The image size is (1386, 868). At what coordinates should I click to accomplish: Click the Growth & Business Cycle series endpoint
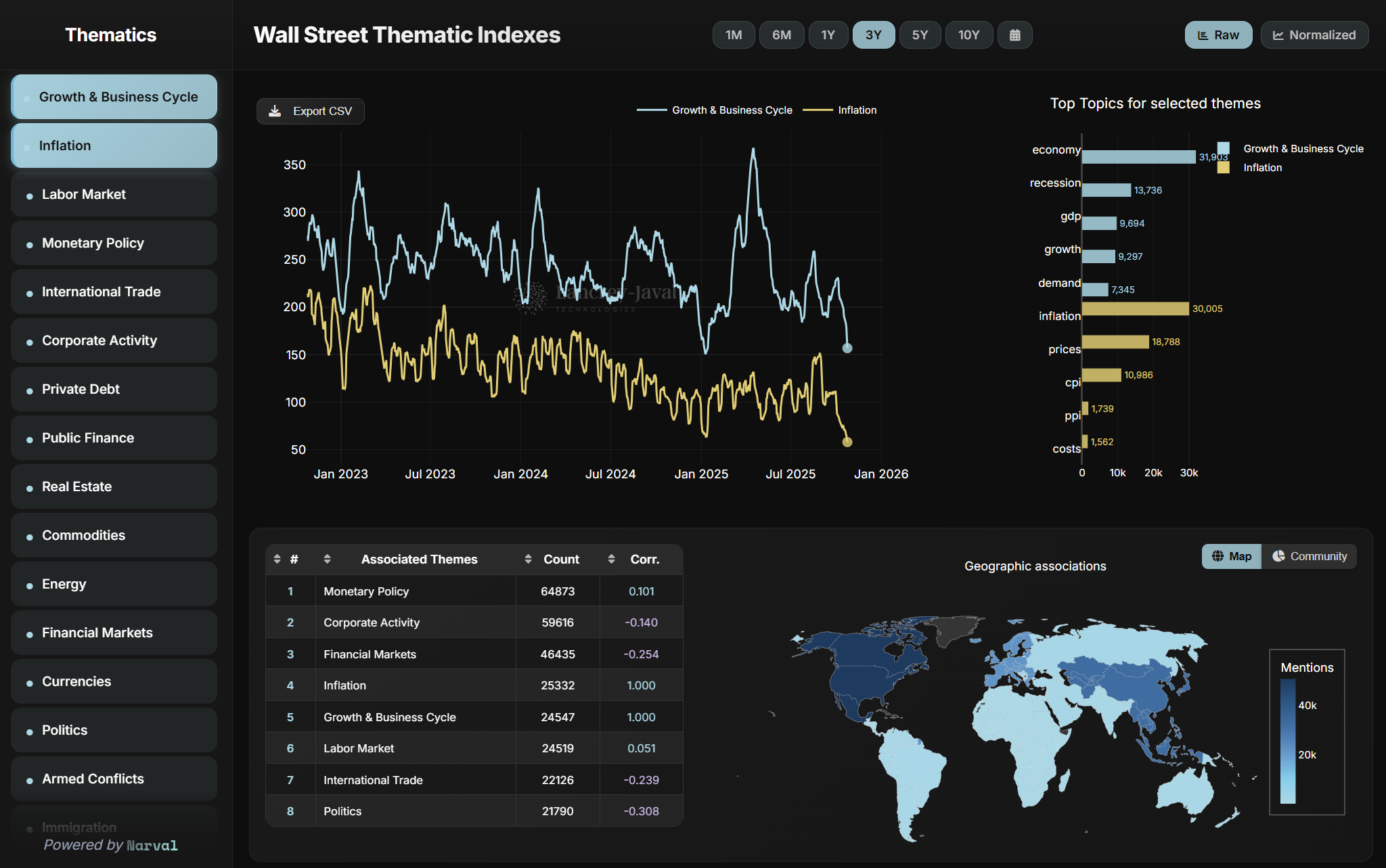(x=847, y=348)
